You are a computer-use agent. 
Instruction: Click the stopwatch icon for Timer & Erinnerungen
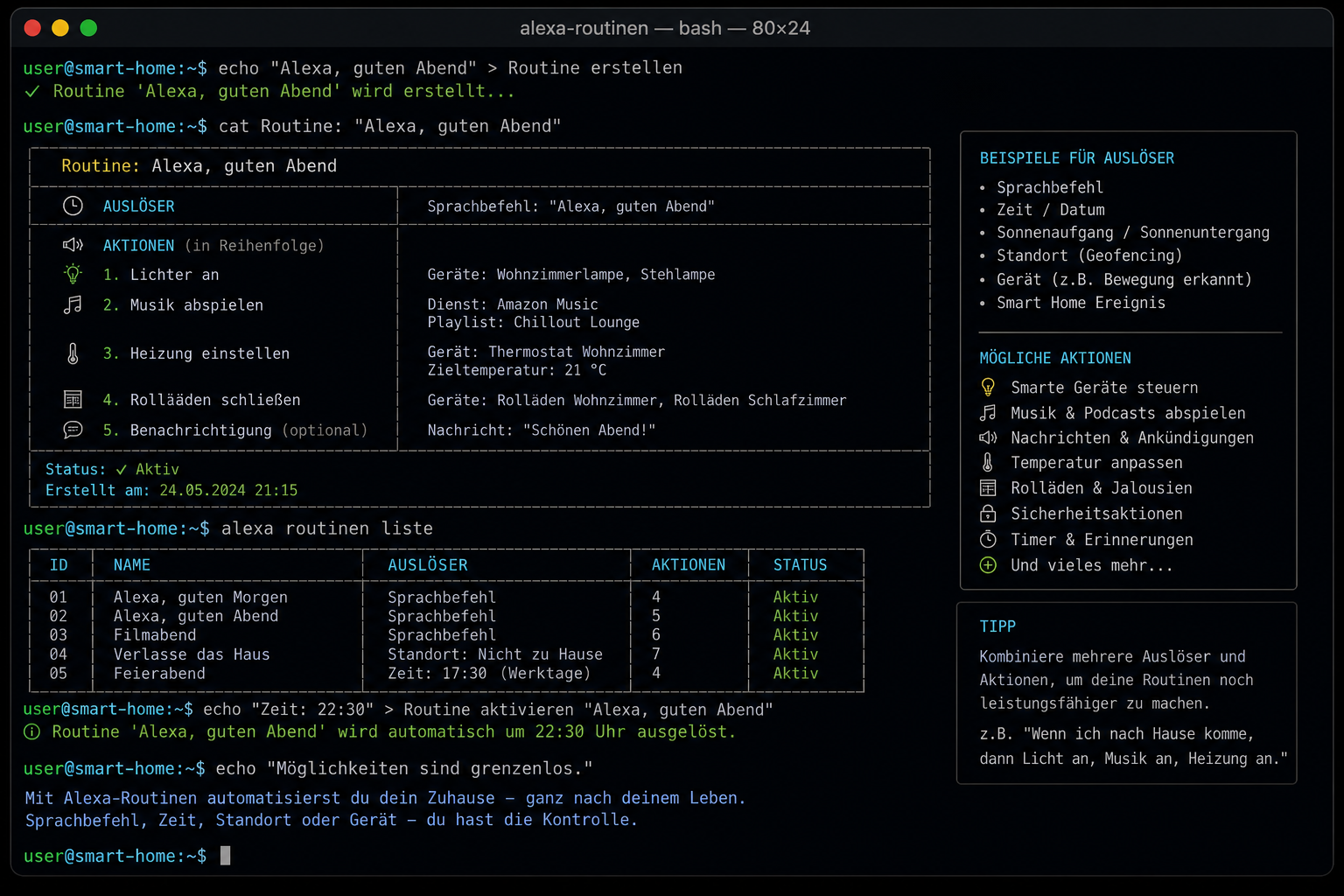[988, 539]
